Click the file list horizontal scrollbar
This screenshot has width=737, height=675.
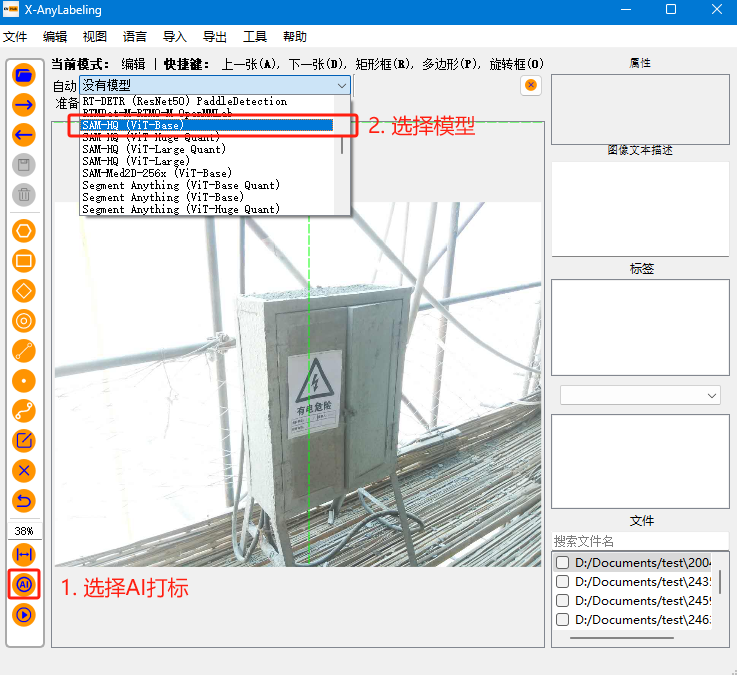(621, 638)
